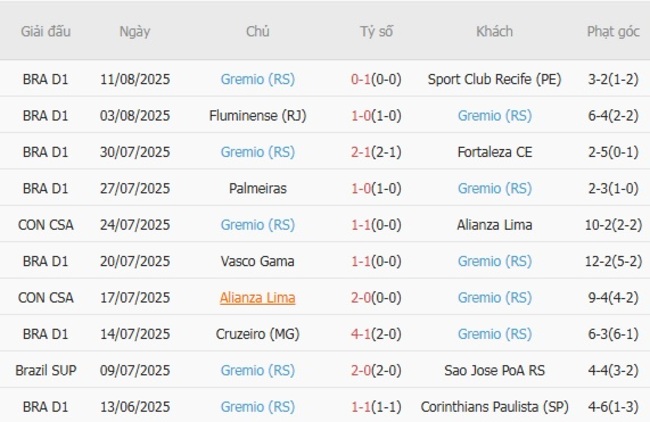
Task: Open the 0-1 score against Sport Club Recife
Action: (x=362, y=78)
